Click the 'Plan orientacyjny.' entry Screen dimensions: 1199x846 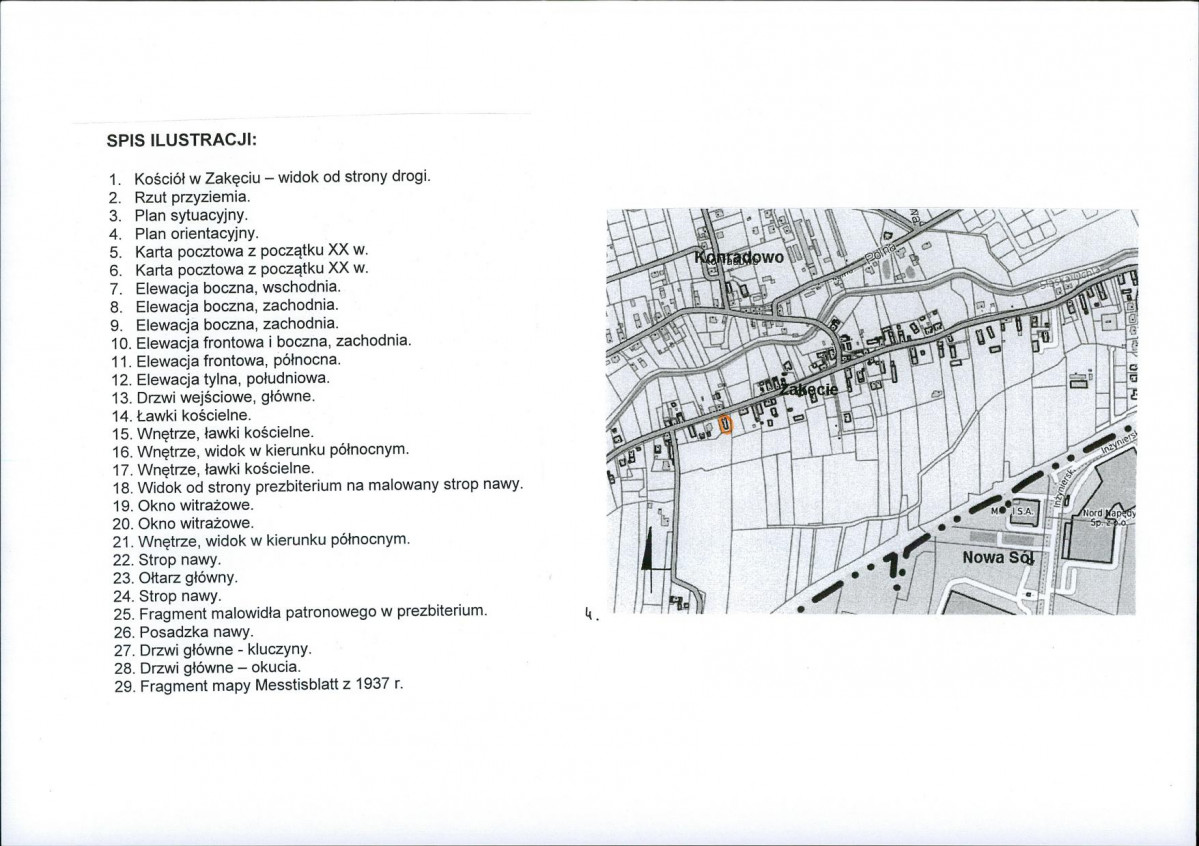[197, 233]
